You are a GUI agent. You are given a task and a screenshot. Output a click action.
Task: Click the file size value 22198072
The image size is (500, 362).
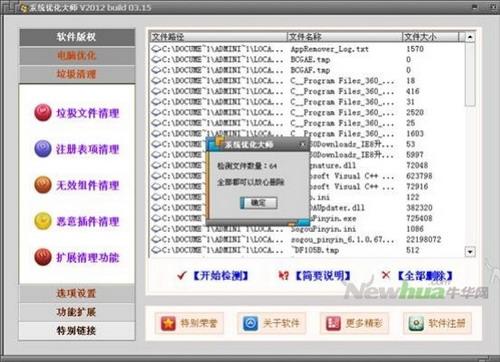tap(424, 239)
